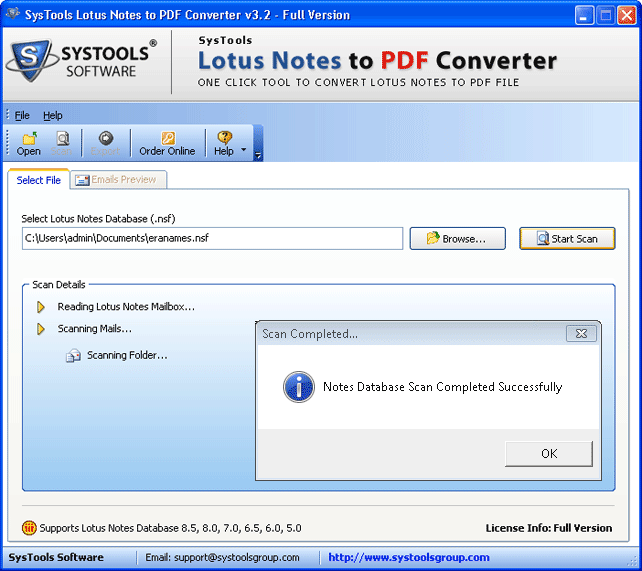
Task: Maximize the converter window
Action: (605, 16)
